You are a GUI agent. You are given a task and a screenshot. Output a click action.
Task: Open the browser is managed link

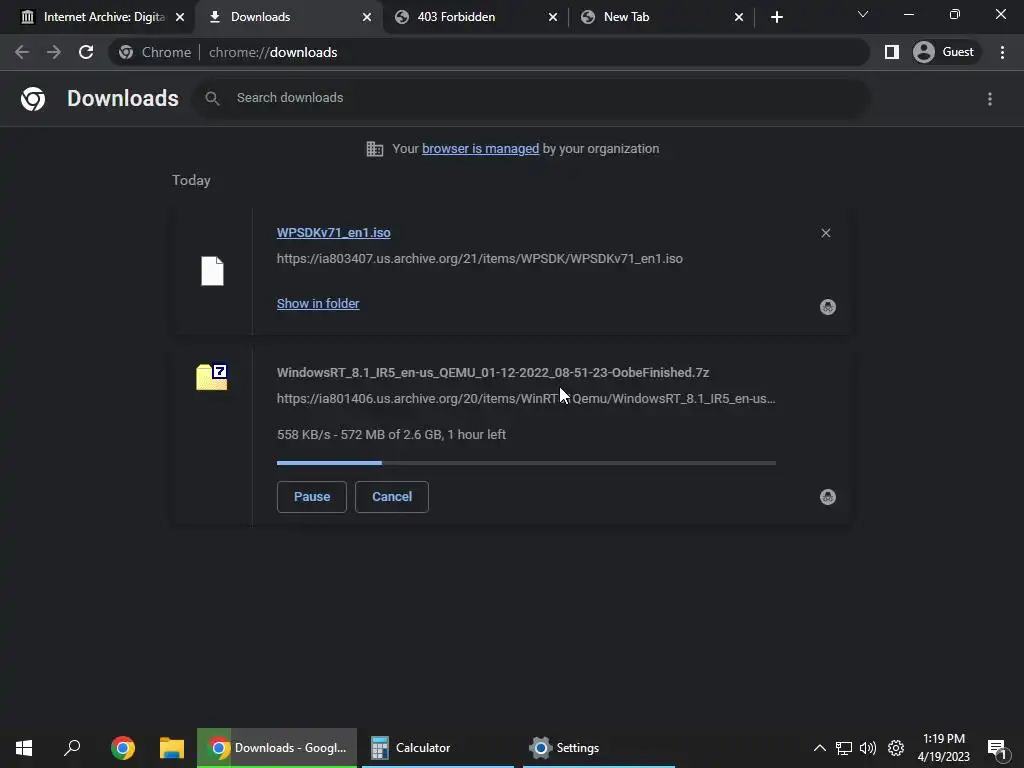click(480, 149)
